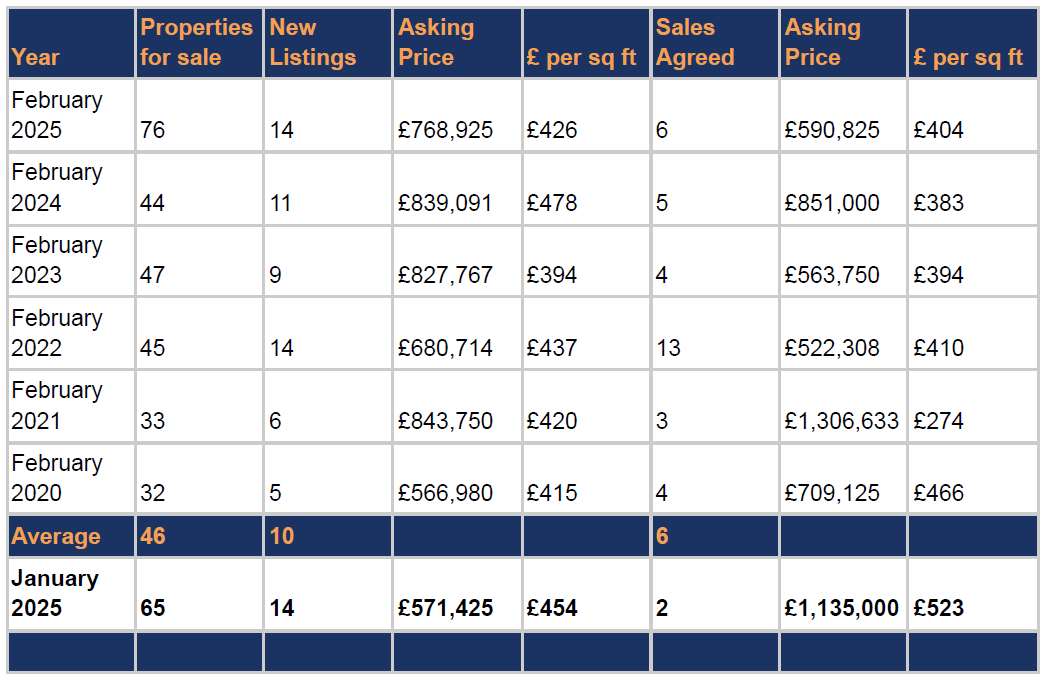
Task: Select the February 2025 row label
Action: pos(57,115)
